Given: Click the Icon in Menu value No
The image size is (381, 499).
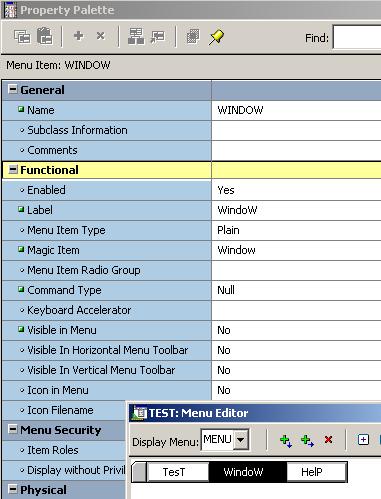Looking at the screenshot, I should [224, 390].
